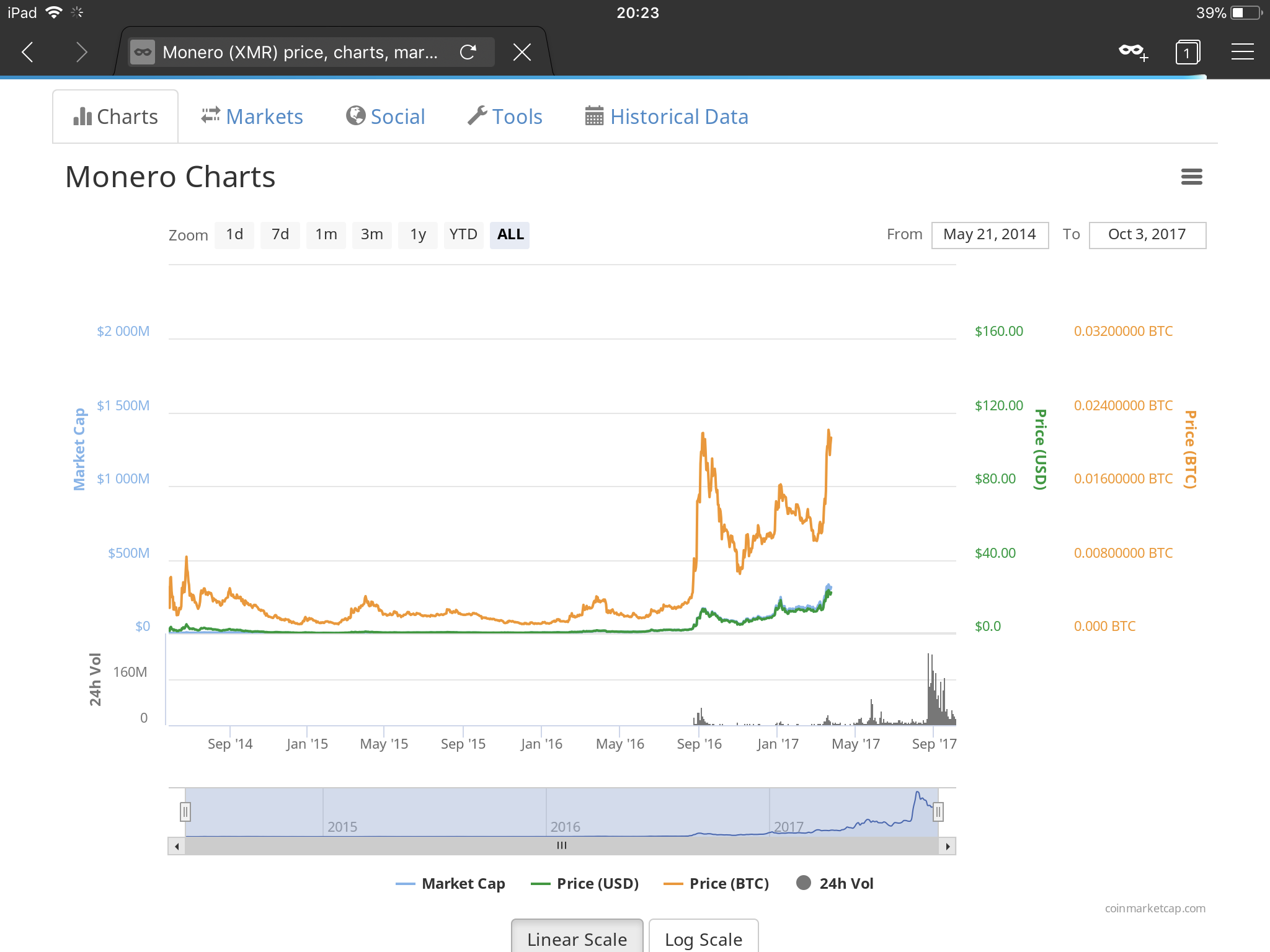Click navigator scroll right arrow
Viewport: 1270px width, 952px height.
[x=948, y=846]
